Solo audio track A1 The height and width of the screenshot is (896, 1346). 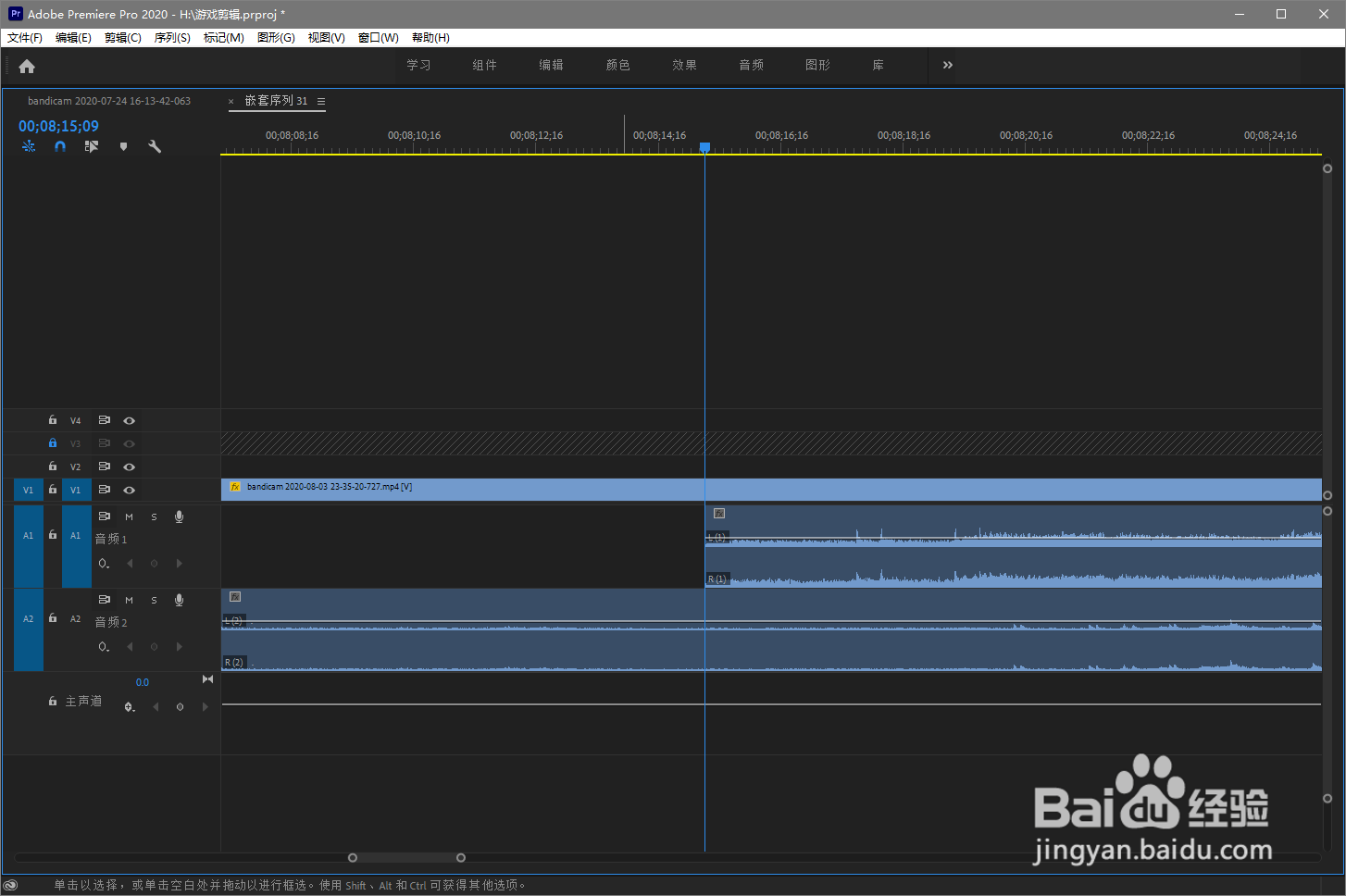[x=154, y=516]
